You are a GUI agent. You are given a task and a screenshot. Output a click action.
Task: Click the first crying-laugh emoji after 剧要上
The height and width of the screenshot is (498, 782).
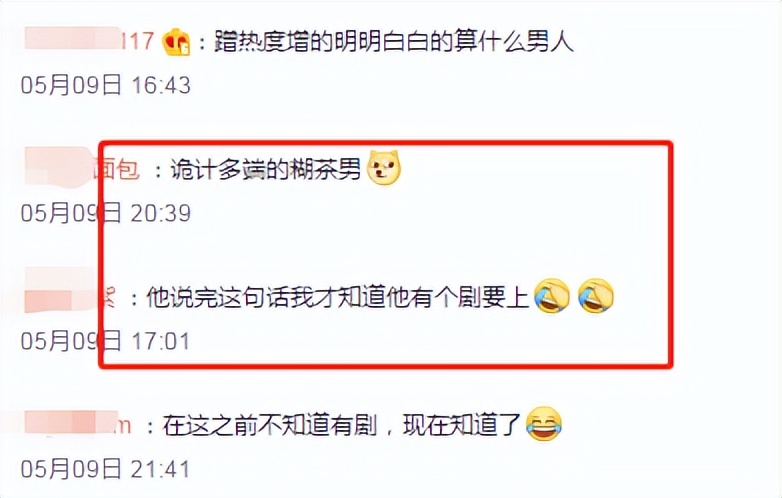552,296
